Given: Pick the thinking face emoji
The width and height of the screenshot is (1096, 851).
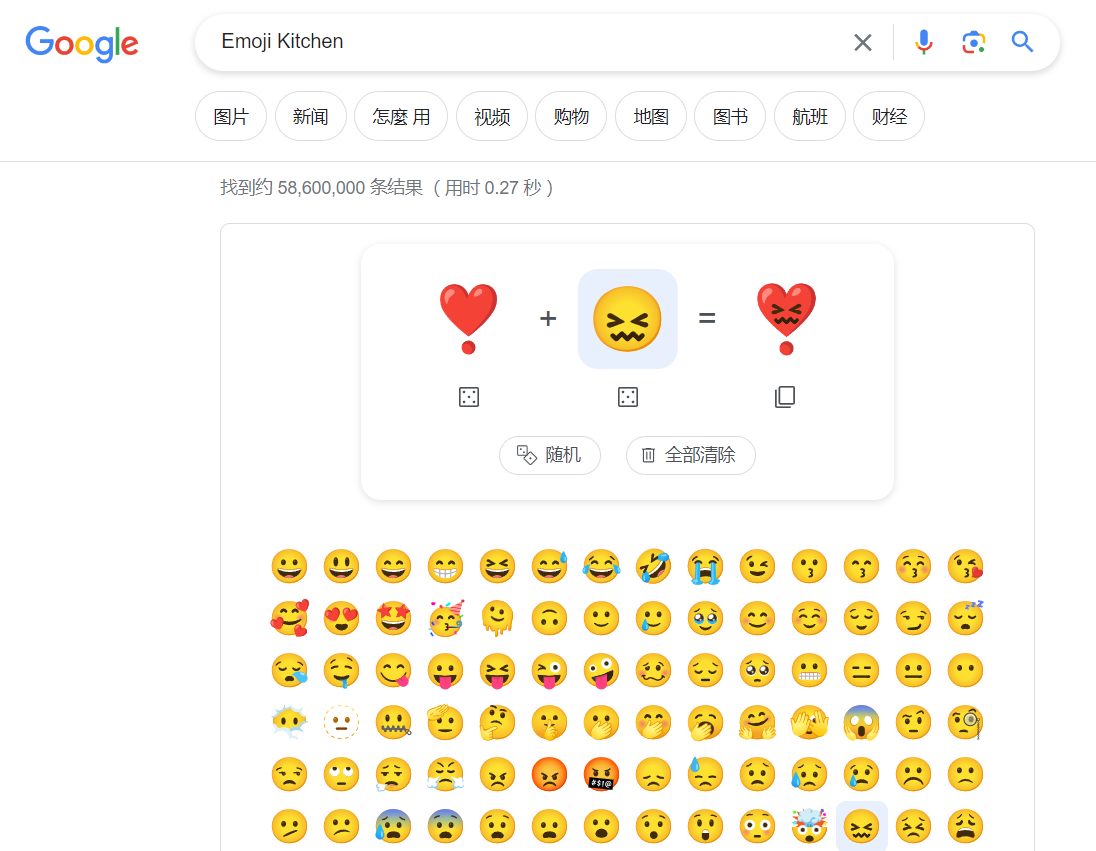Looking at the screenshot, I should pyautogui.click(x=497, y=722).
